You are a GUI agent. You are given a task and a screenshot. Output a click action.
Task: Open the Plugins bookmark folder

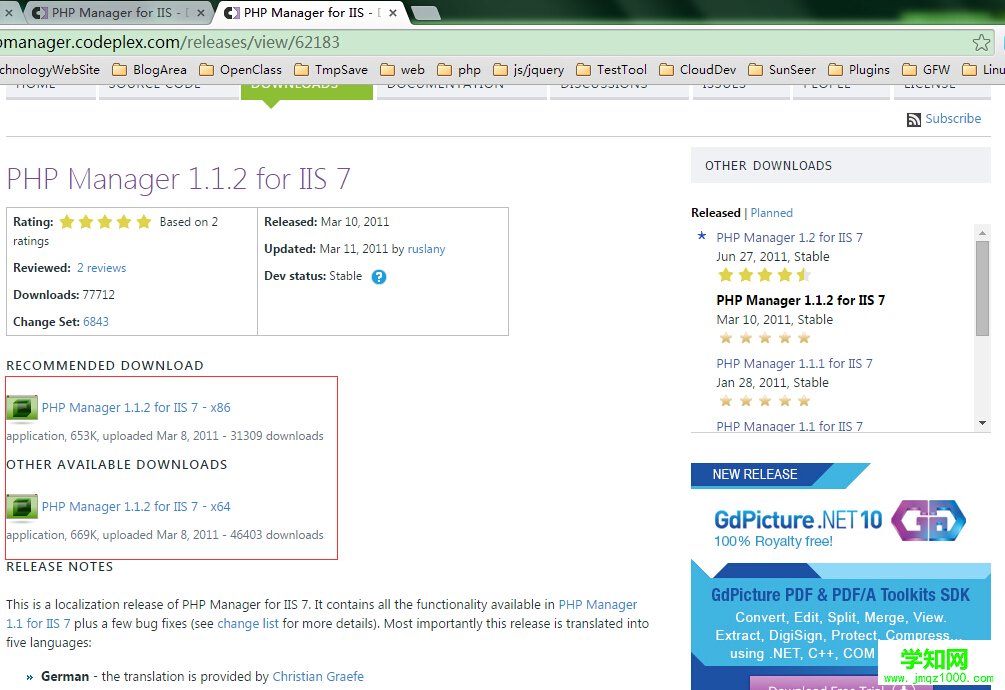tap(859, 70)
